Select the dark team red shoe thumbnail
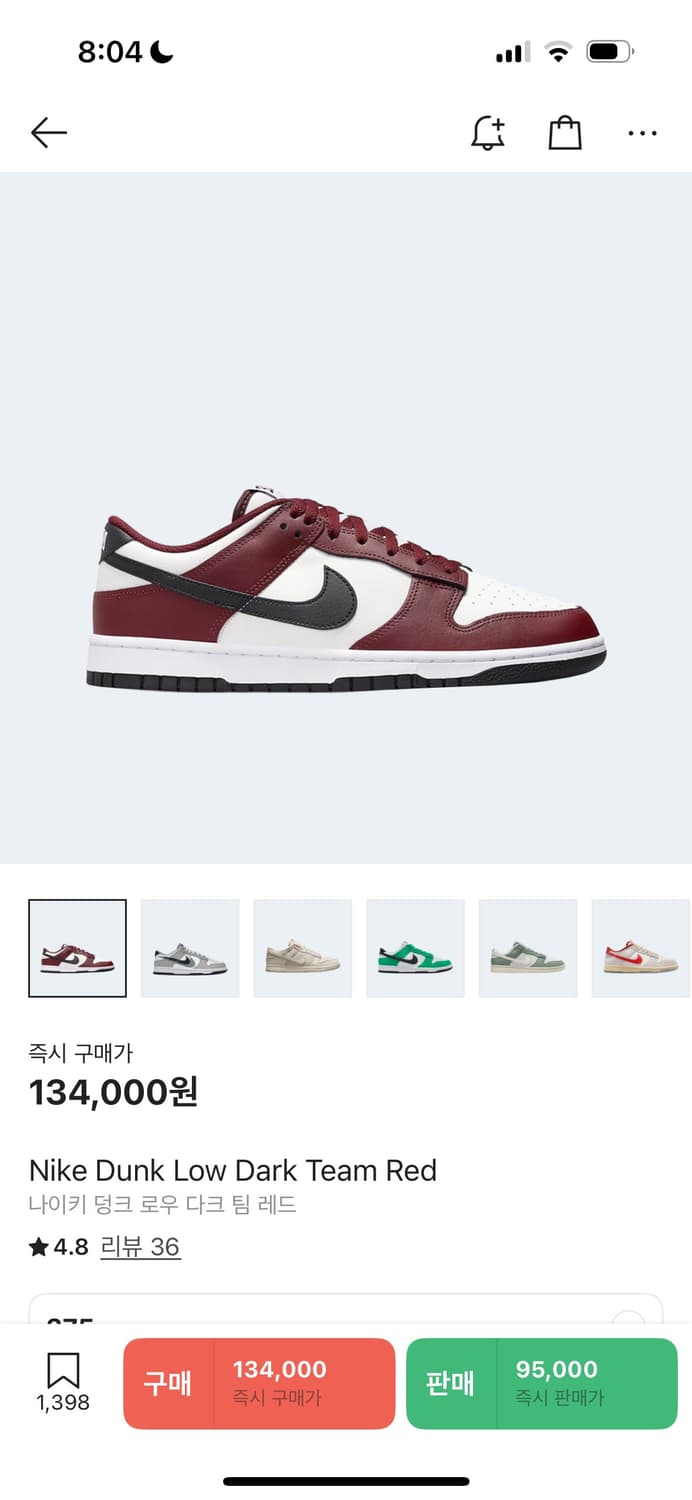This screenshot has height=1500, width=692. point(77,948)
